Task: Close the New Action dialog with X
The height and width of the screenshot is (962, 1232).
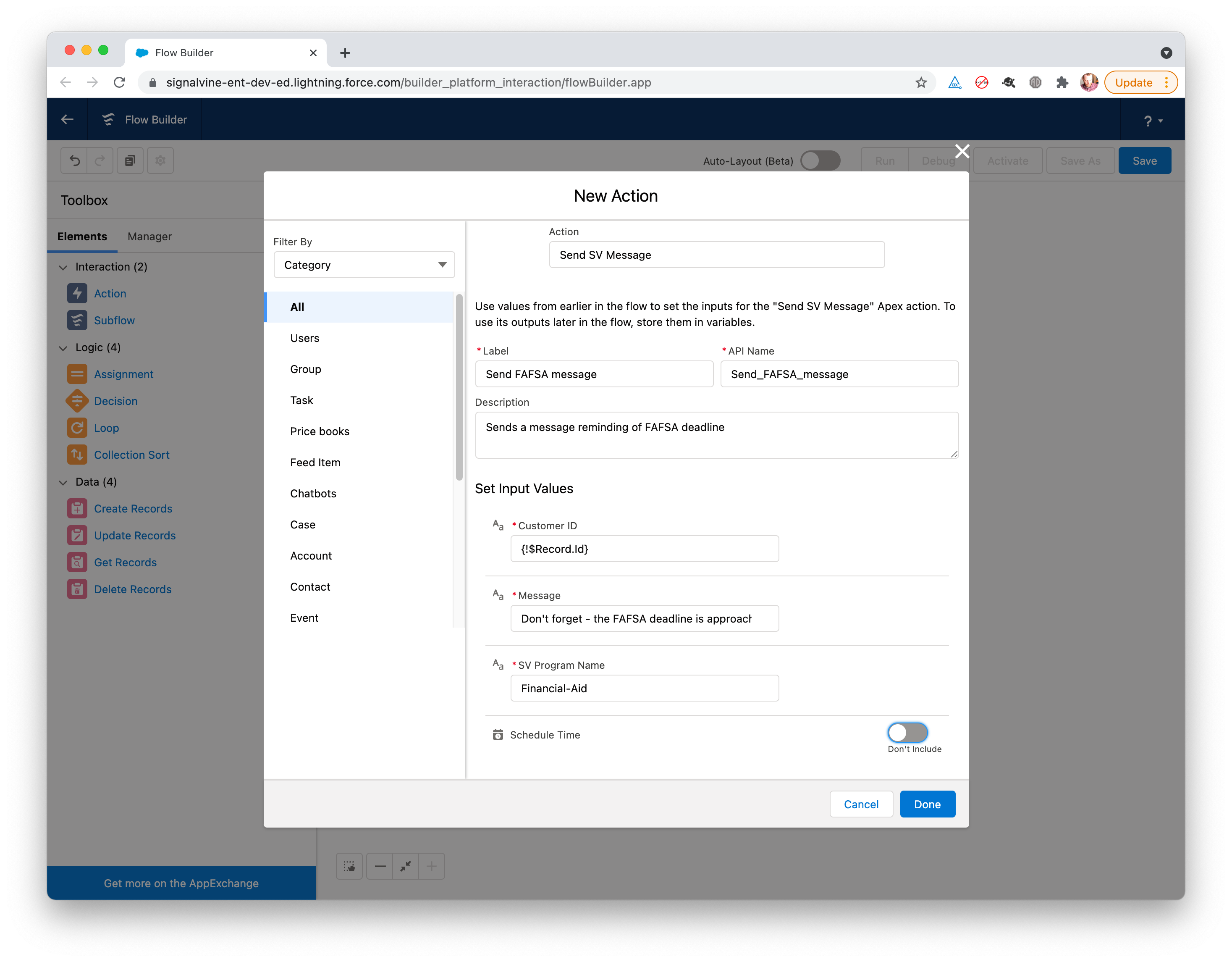Action: click(962, 151)
